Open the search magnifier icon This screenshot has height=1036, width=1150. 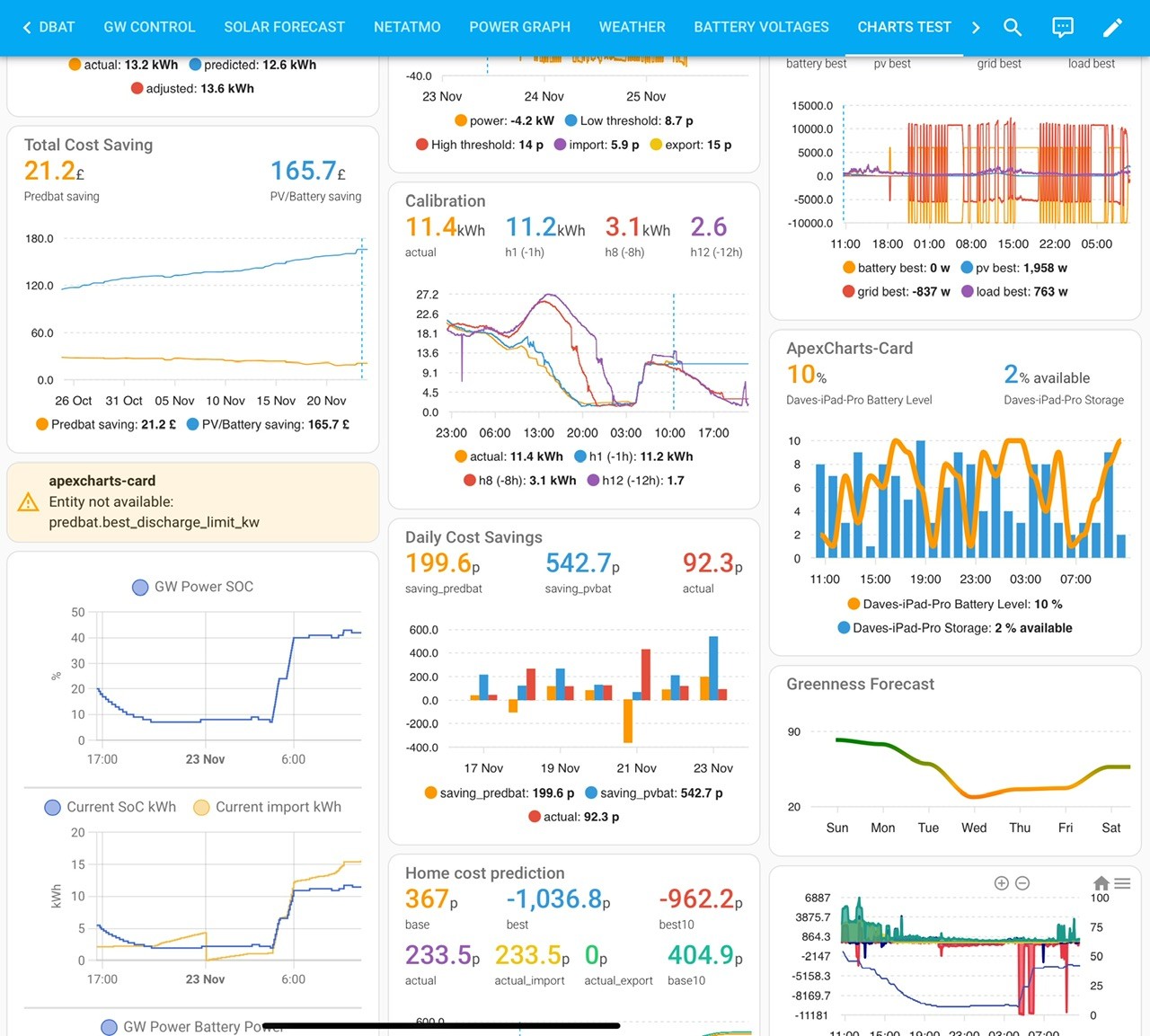tap(1013, 27)
